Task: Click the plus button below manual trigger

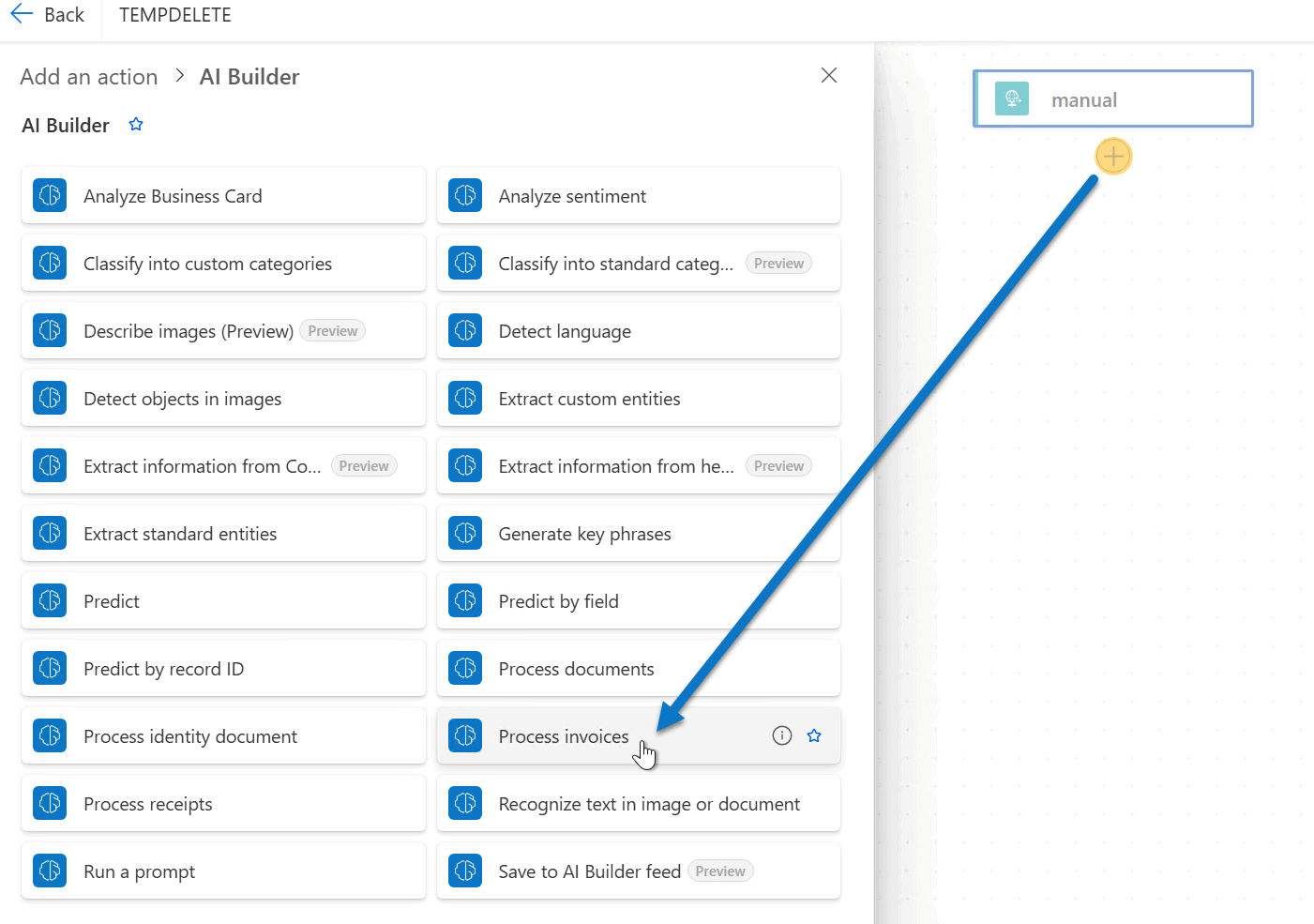Action: tap(1113, 157)
